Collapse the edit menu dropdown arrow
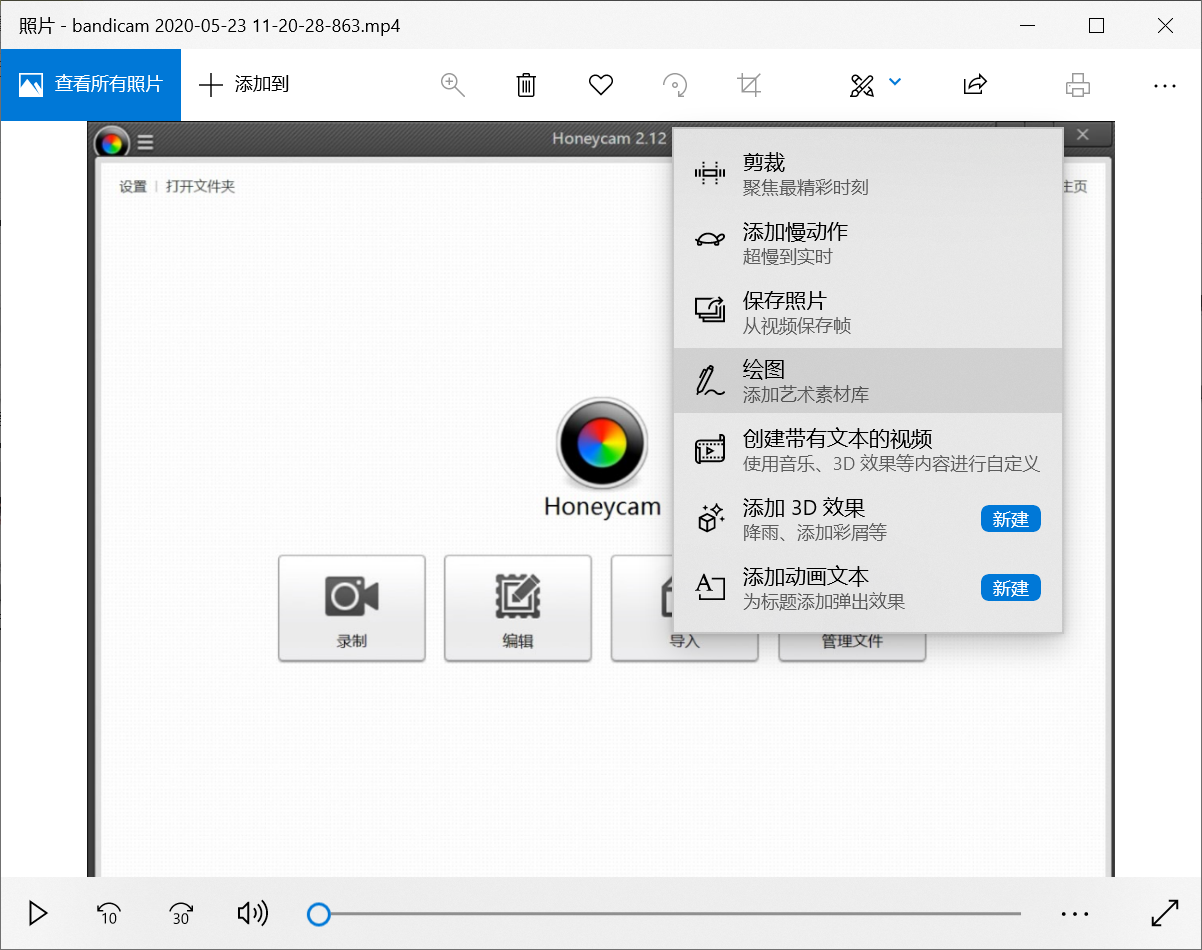 (895, 82)
